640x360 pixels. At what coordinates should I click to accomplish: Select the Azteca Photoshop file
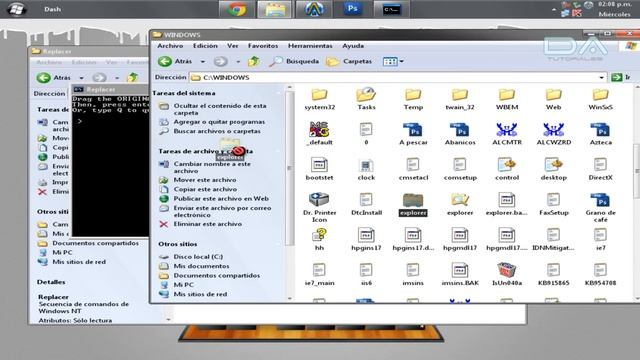[600, 134]
